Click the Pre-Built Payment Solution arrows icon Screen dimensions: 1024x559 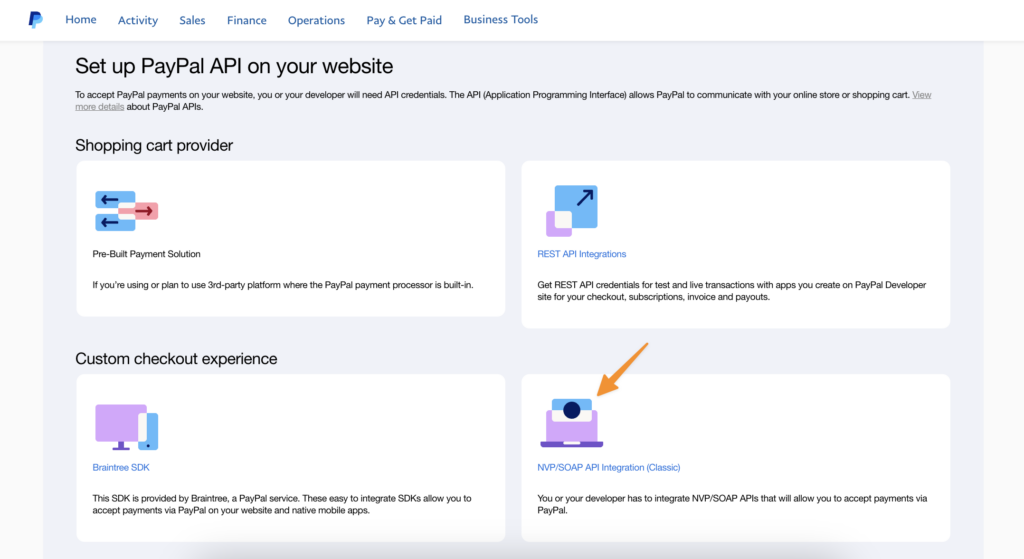coord(127,211)
